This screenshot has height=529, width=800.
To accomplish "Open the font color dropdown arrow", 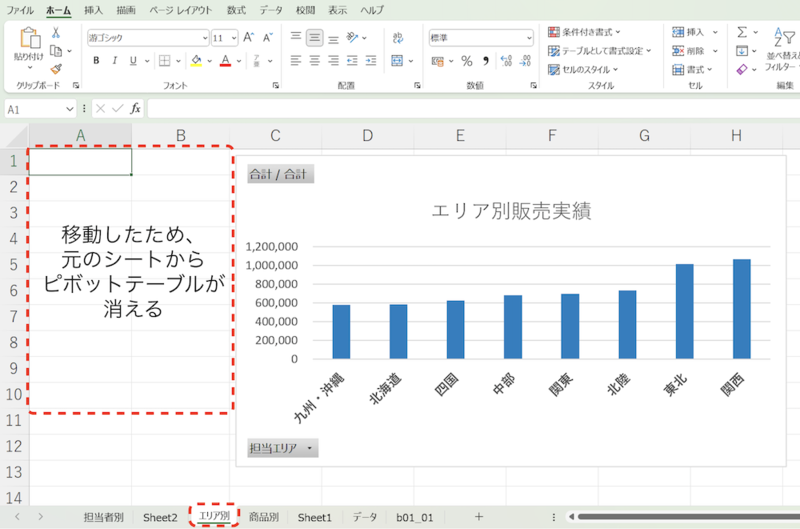I will point(239,61).
